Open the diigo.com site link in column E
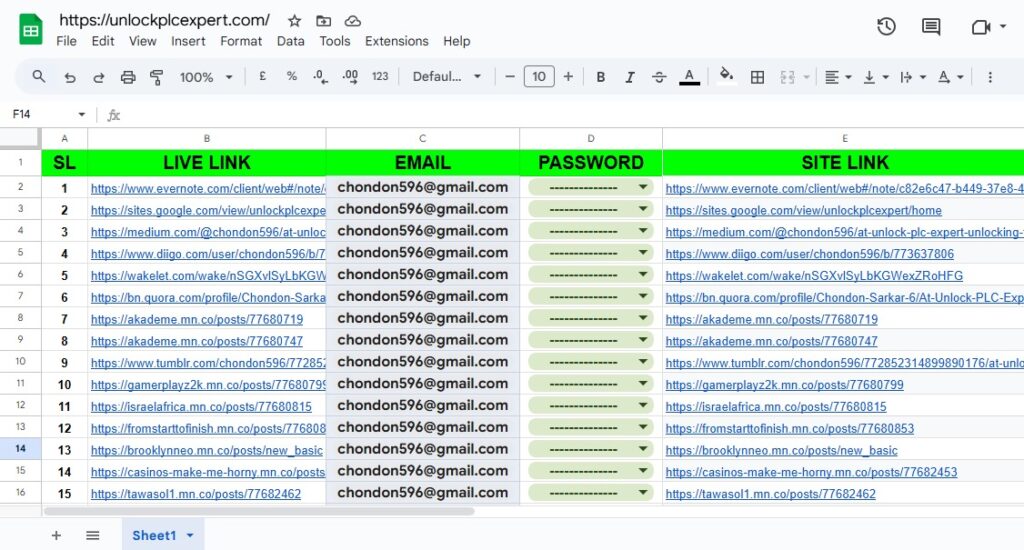Viewport: 1024px width, 550px height. pos(809,254)
